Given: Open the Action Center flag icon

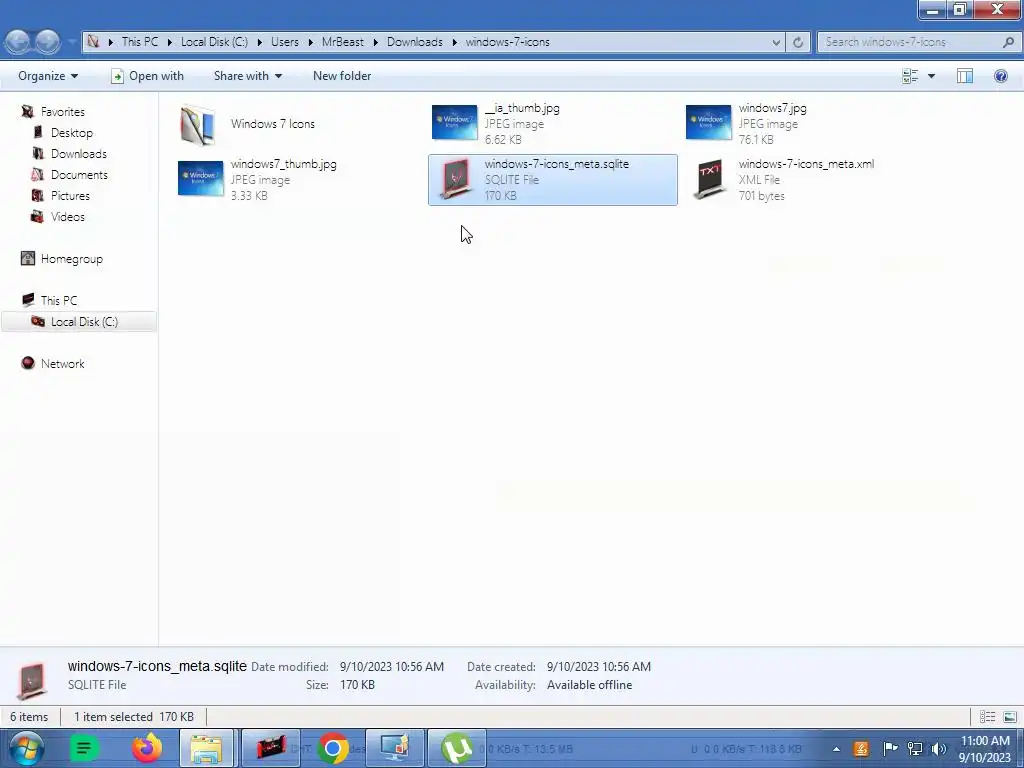Looking at the screenshot, I should (x=889, y=748).
